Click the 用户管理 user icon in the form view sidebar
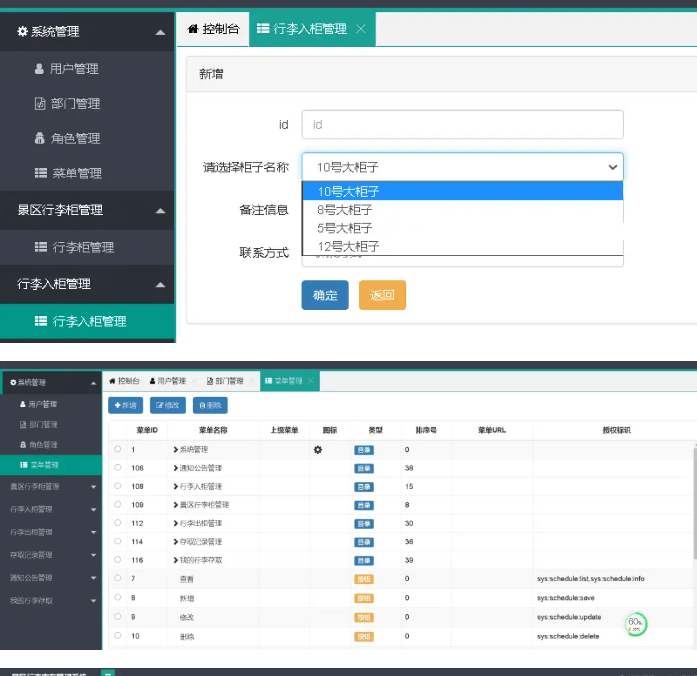This screenshot has width=697, height=676. pyautogui.click(x=39, y=68)
